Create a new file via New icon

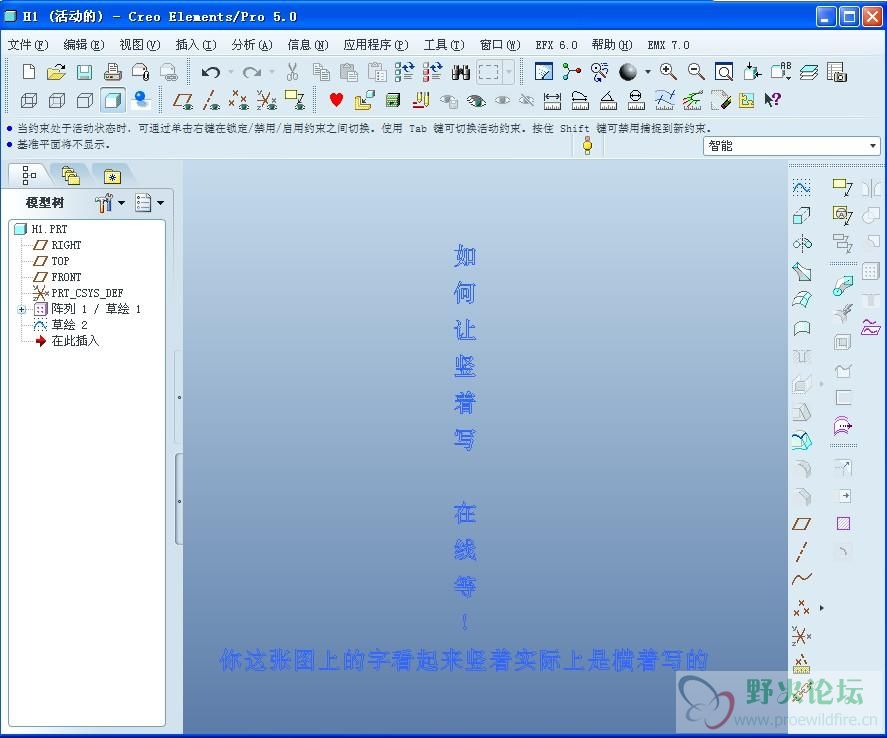pos(29,72)
